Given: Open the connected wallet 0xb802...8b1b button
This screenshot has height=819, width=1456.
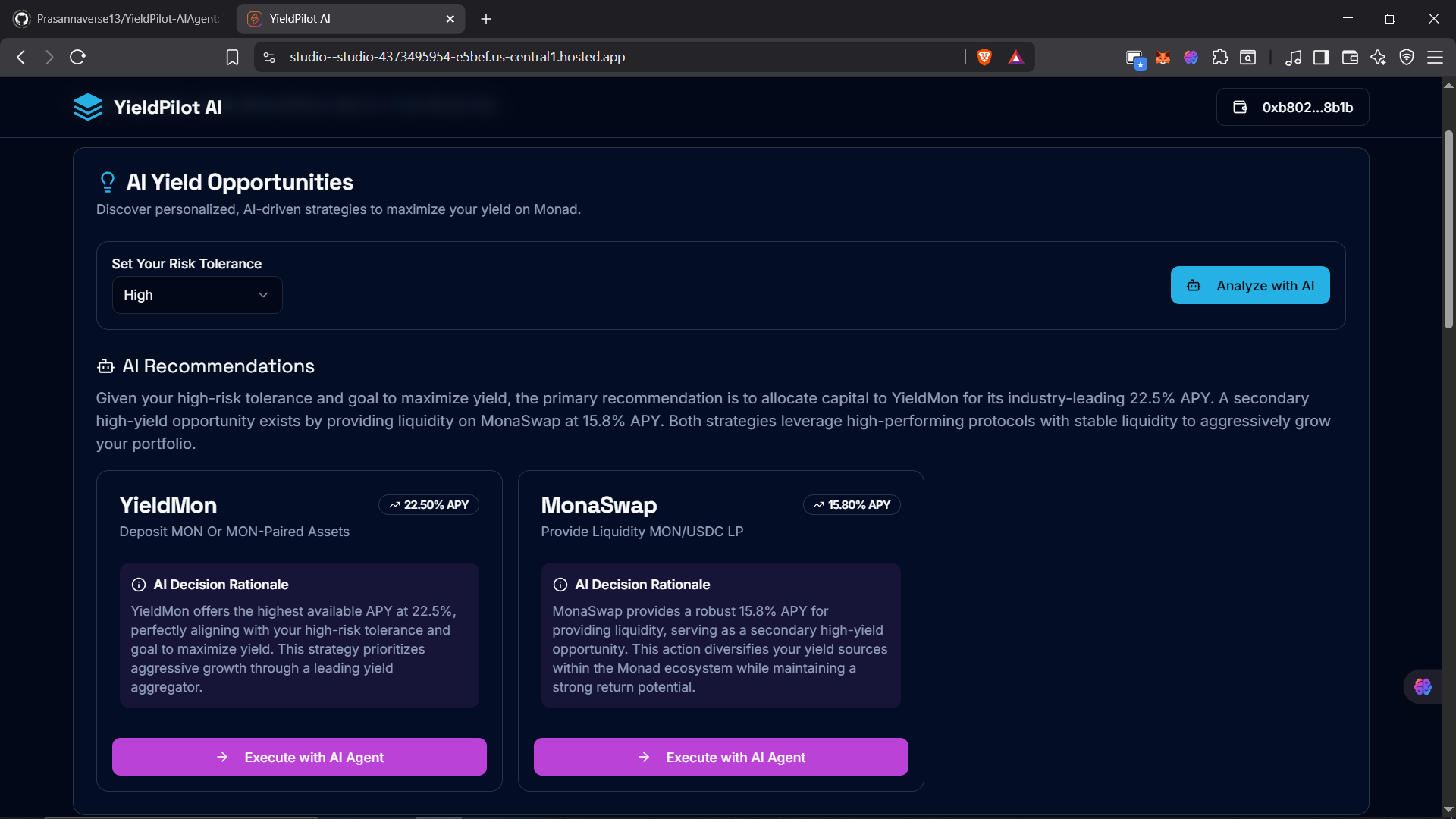Looking at the screenshot, I should (1293, 108).
